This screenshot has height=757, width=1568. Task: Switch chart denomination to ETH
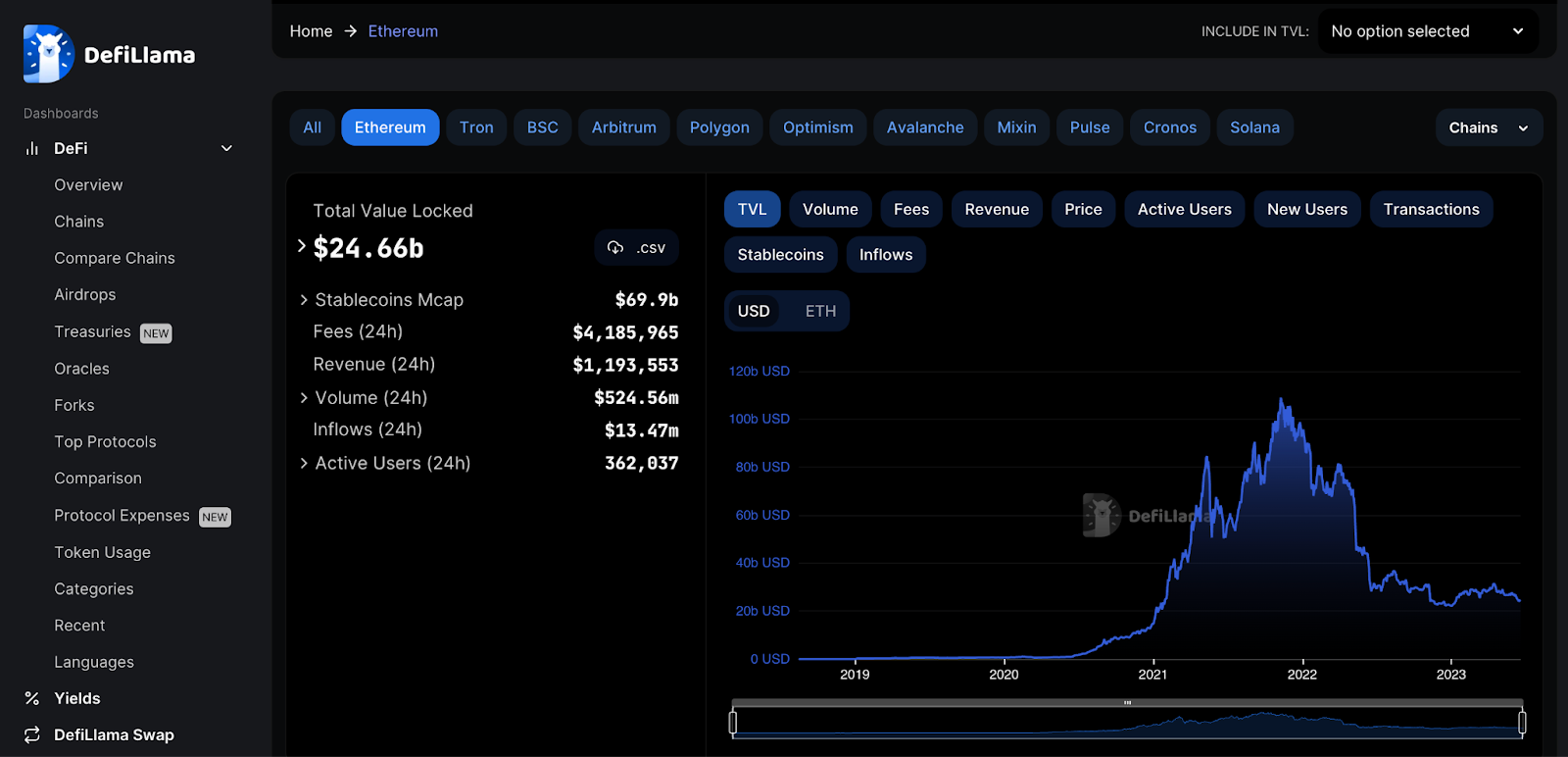point(820,311)
